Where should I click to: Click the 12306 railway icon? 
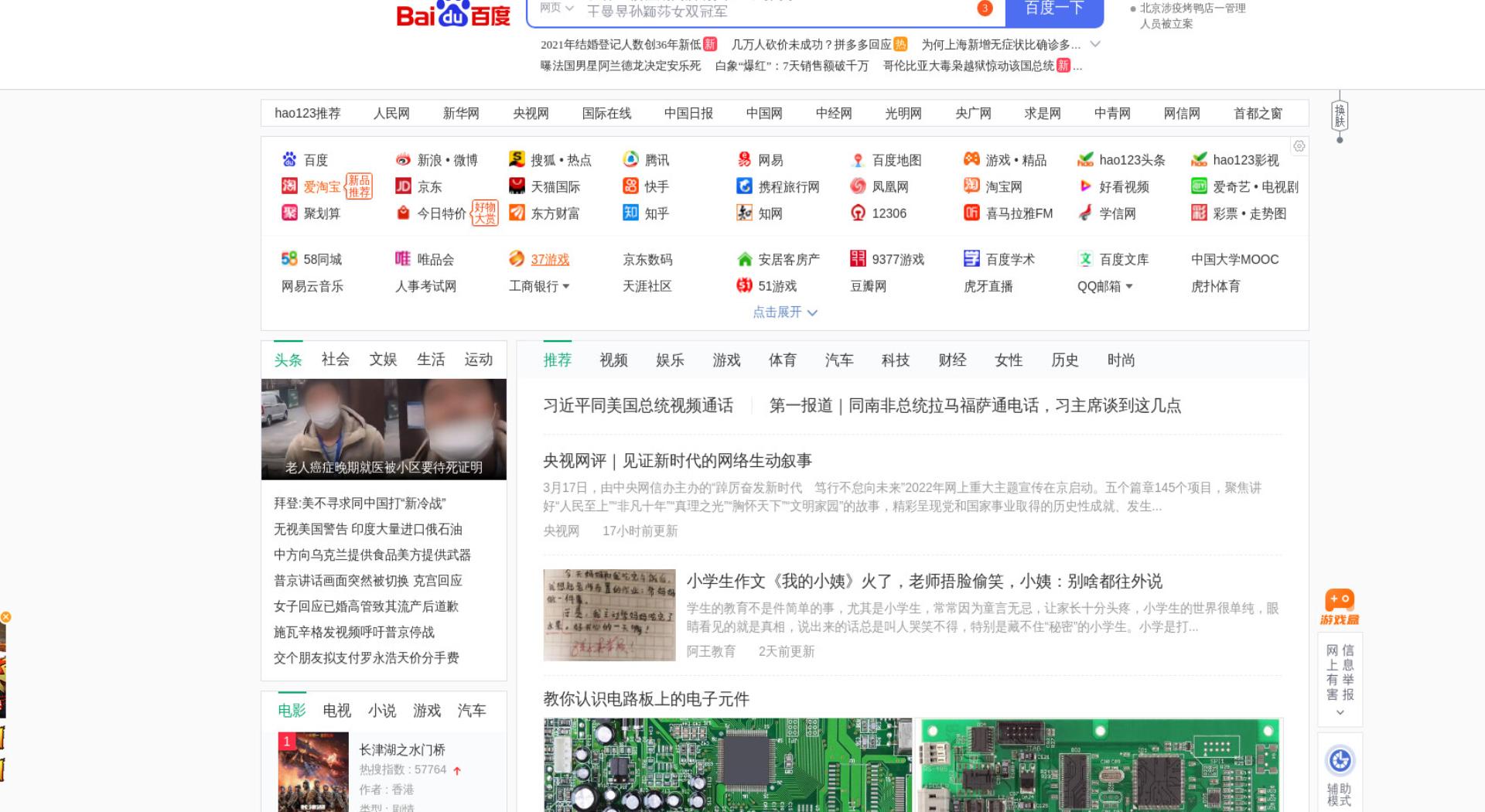coord(858,213)
